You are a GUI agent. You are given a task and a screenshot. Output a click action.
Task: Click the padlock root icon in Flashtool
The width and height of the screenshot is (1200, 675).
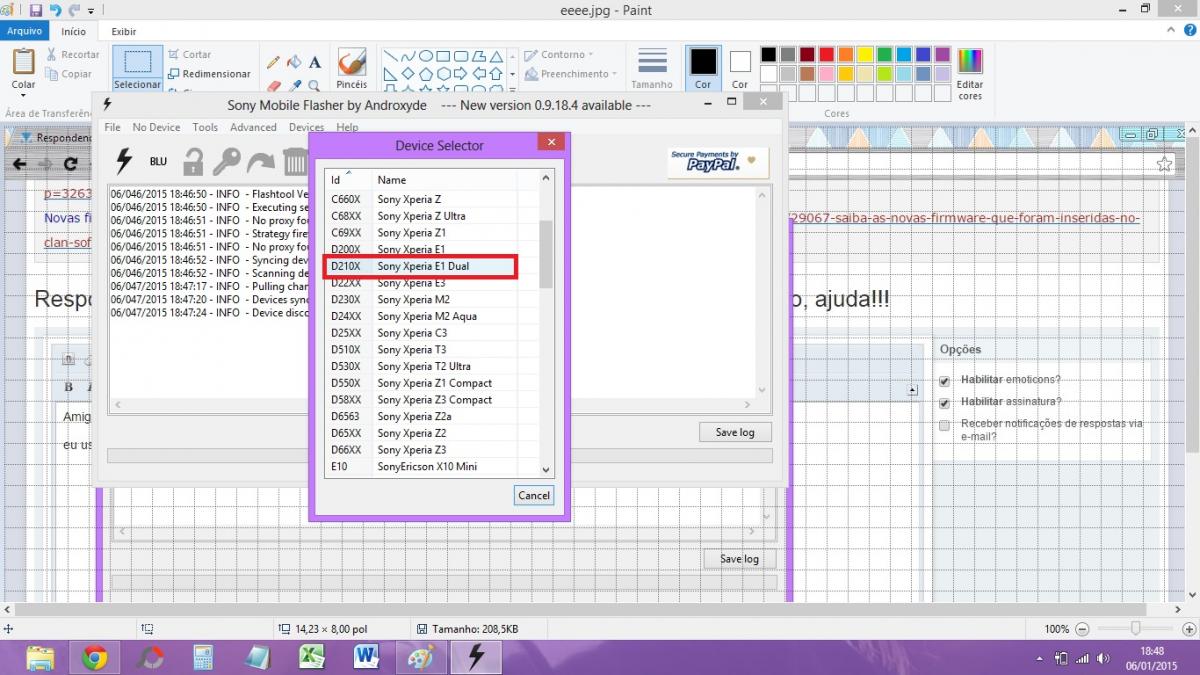(193, 161)
